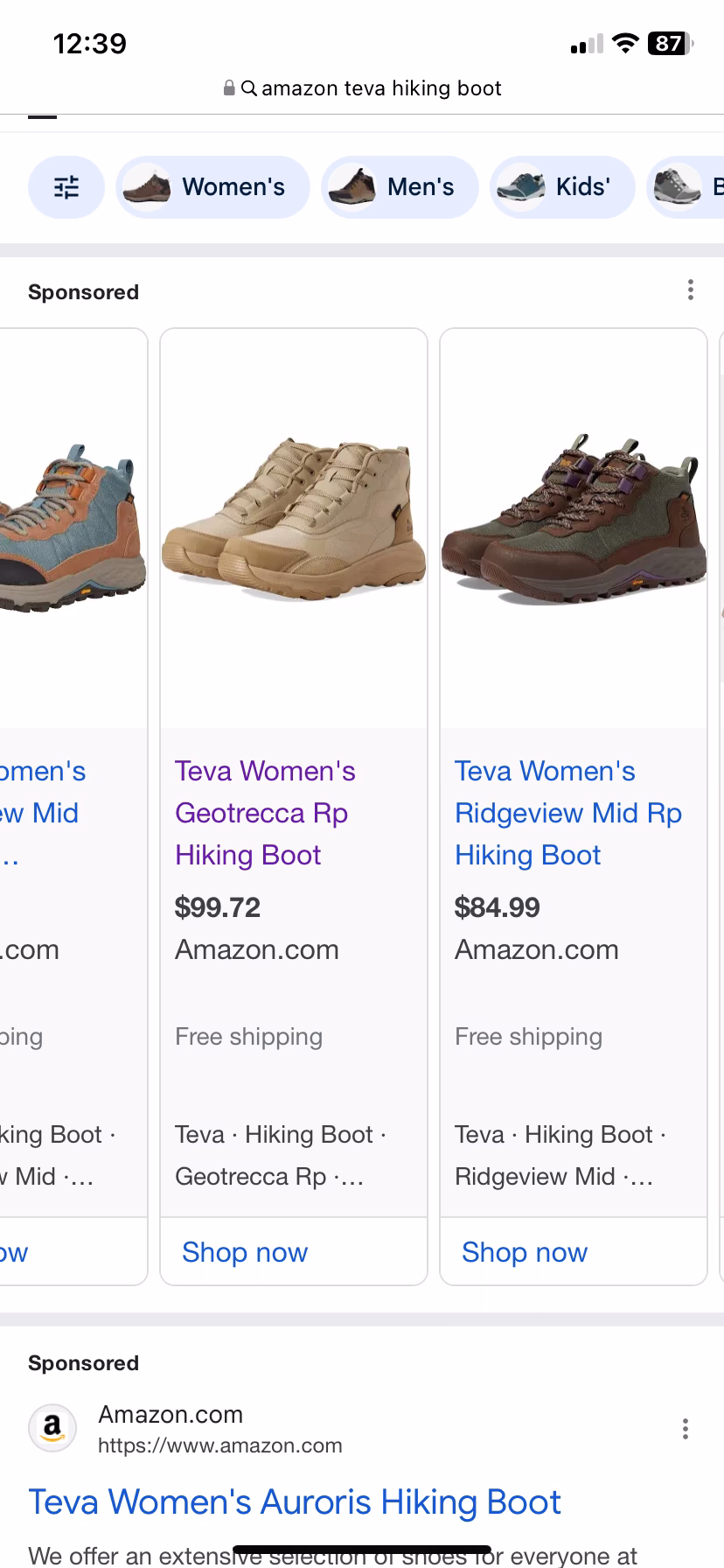The width and height of the screenshot is (724, 1568).
Task: Tap the Wi-Fi icon in status bar
Action: tap(625, 44)
